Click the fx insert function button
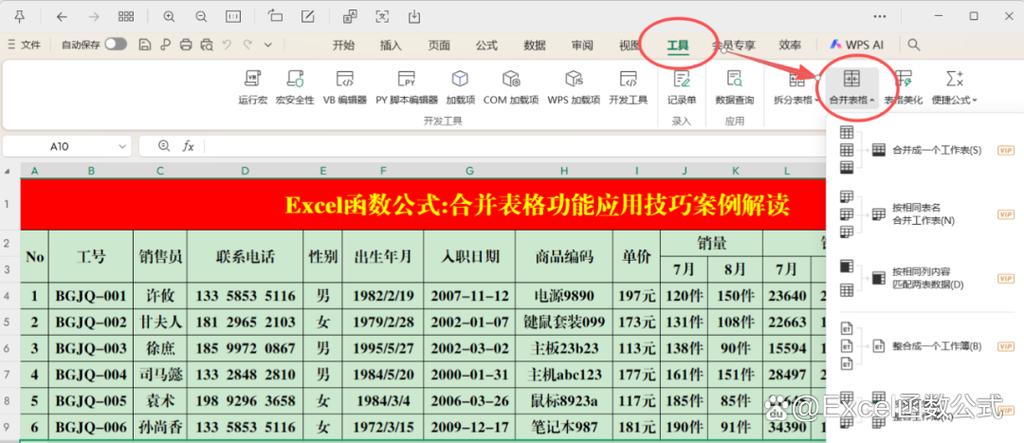The image size is (1024, 443). tap(188, 146)
